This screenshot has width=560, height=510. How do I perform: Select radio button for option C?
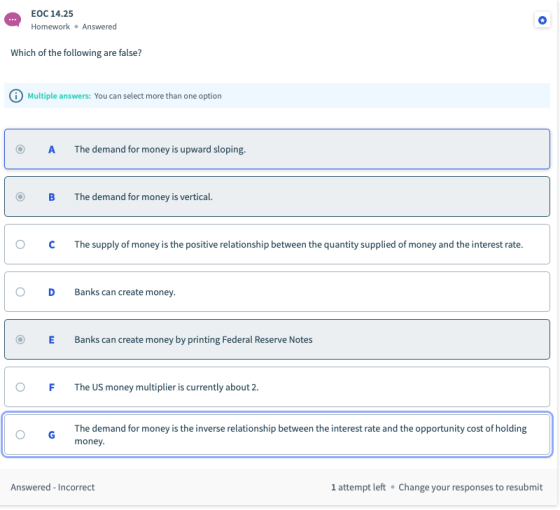[20, 244]
